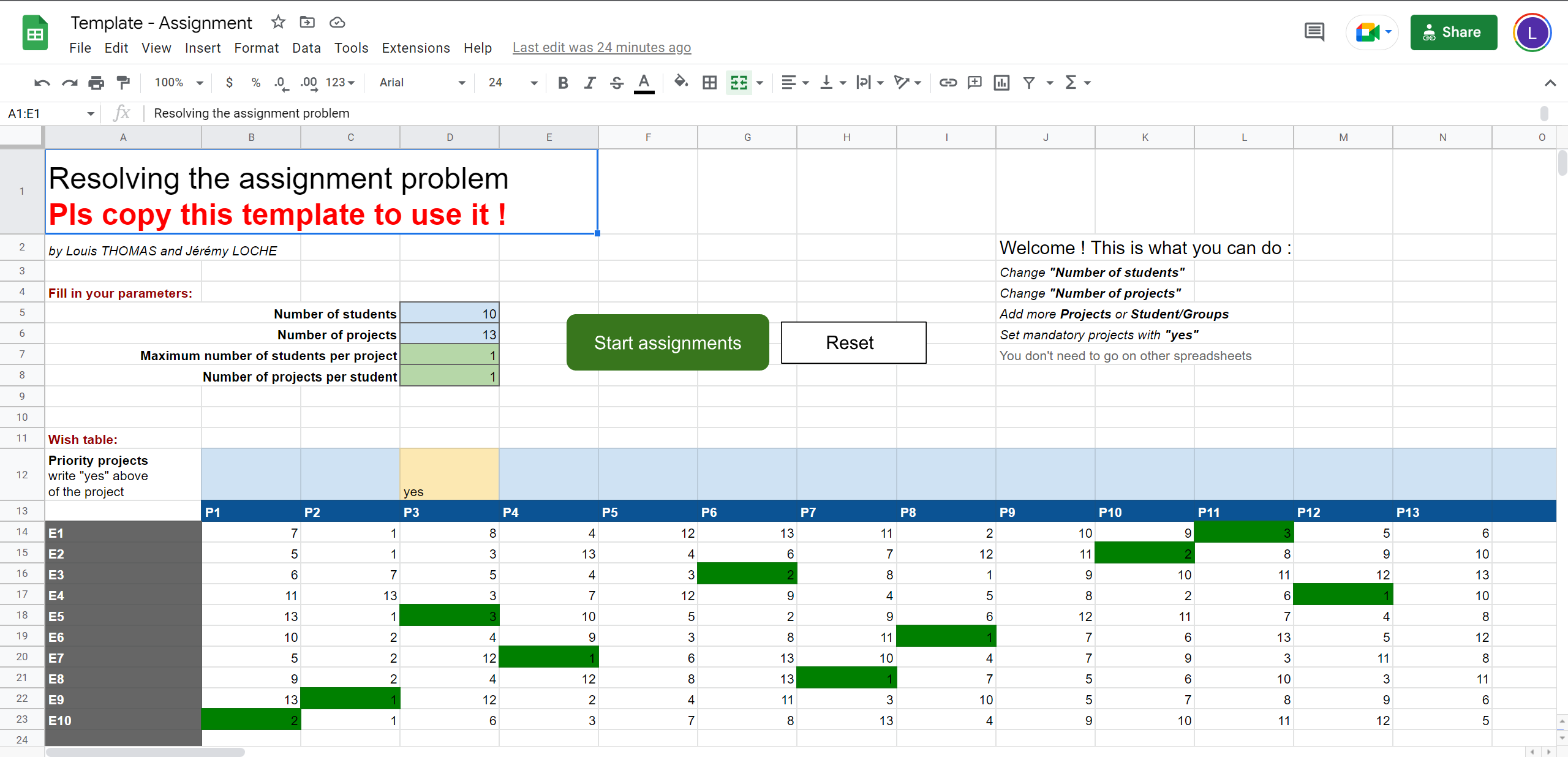This screenshot has width=1568, height=757.
Task: Open the zoom 100% dropdown
Action: tap(178, 83)
